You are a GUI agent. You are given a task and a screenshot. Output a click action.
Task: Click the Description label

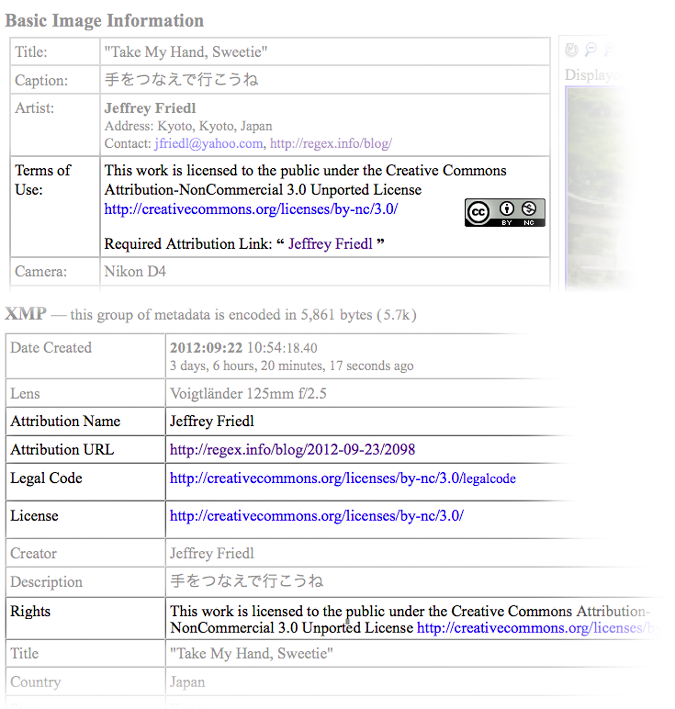tap(46, 581)
